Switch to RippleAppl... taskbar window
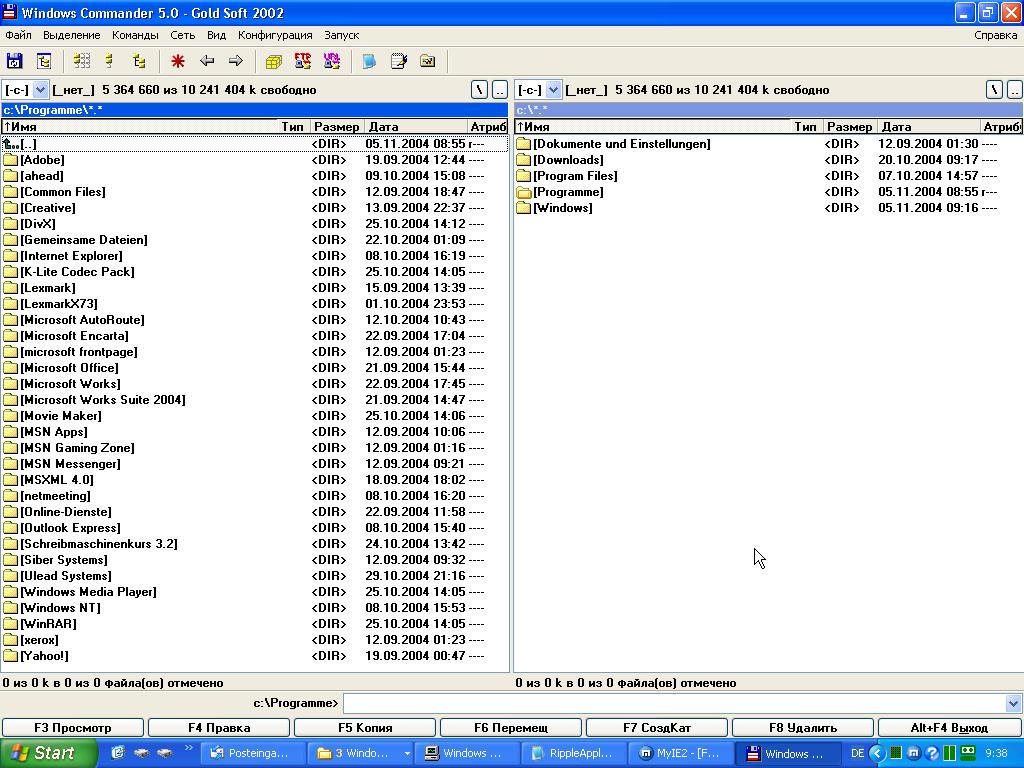The width and height of the screenshot is (1024, 768). pos(575,754)
